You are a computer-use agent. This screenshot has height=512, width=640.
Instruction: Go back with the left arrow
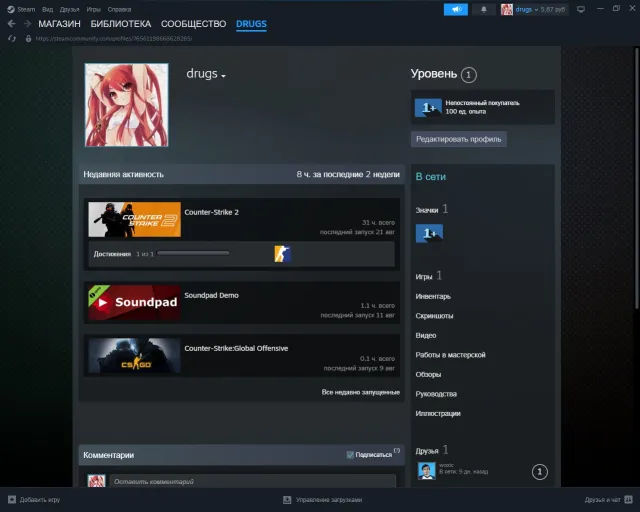coord(11,24)
